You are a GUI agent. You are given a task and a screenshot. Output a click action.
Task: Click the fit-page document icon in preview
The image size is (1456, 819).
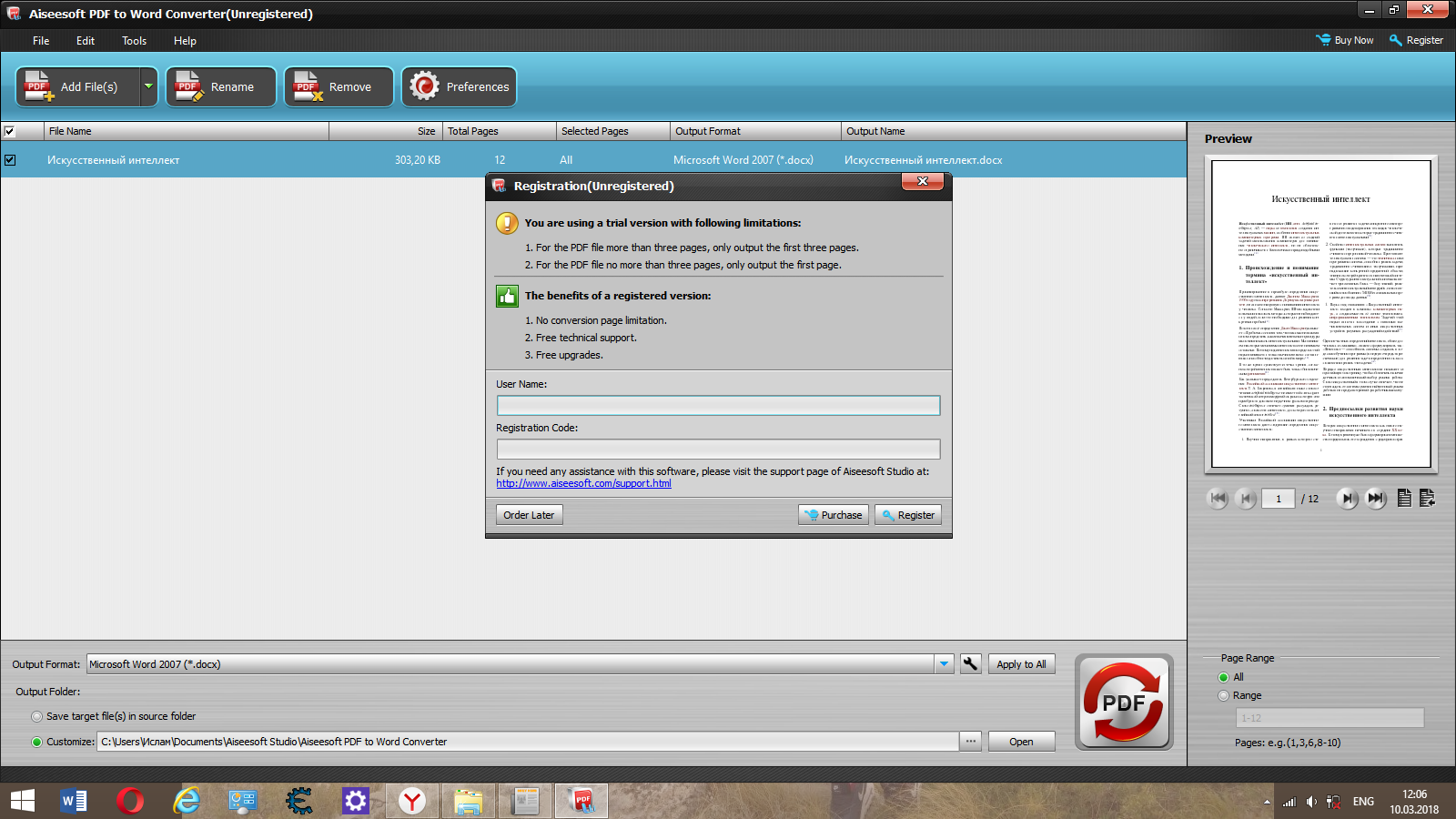(1404, 499)
